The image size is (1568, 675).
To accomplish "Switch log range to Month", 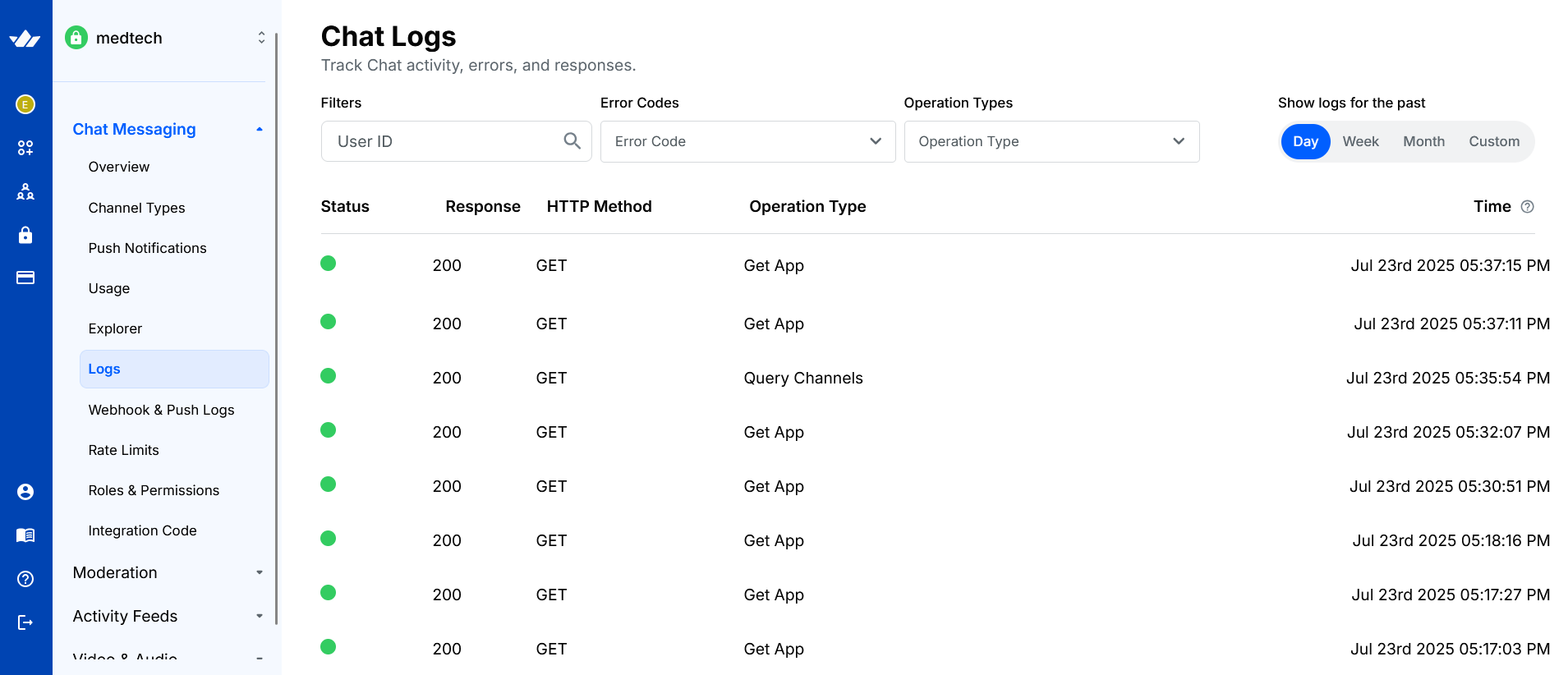I will point(1423,141).
